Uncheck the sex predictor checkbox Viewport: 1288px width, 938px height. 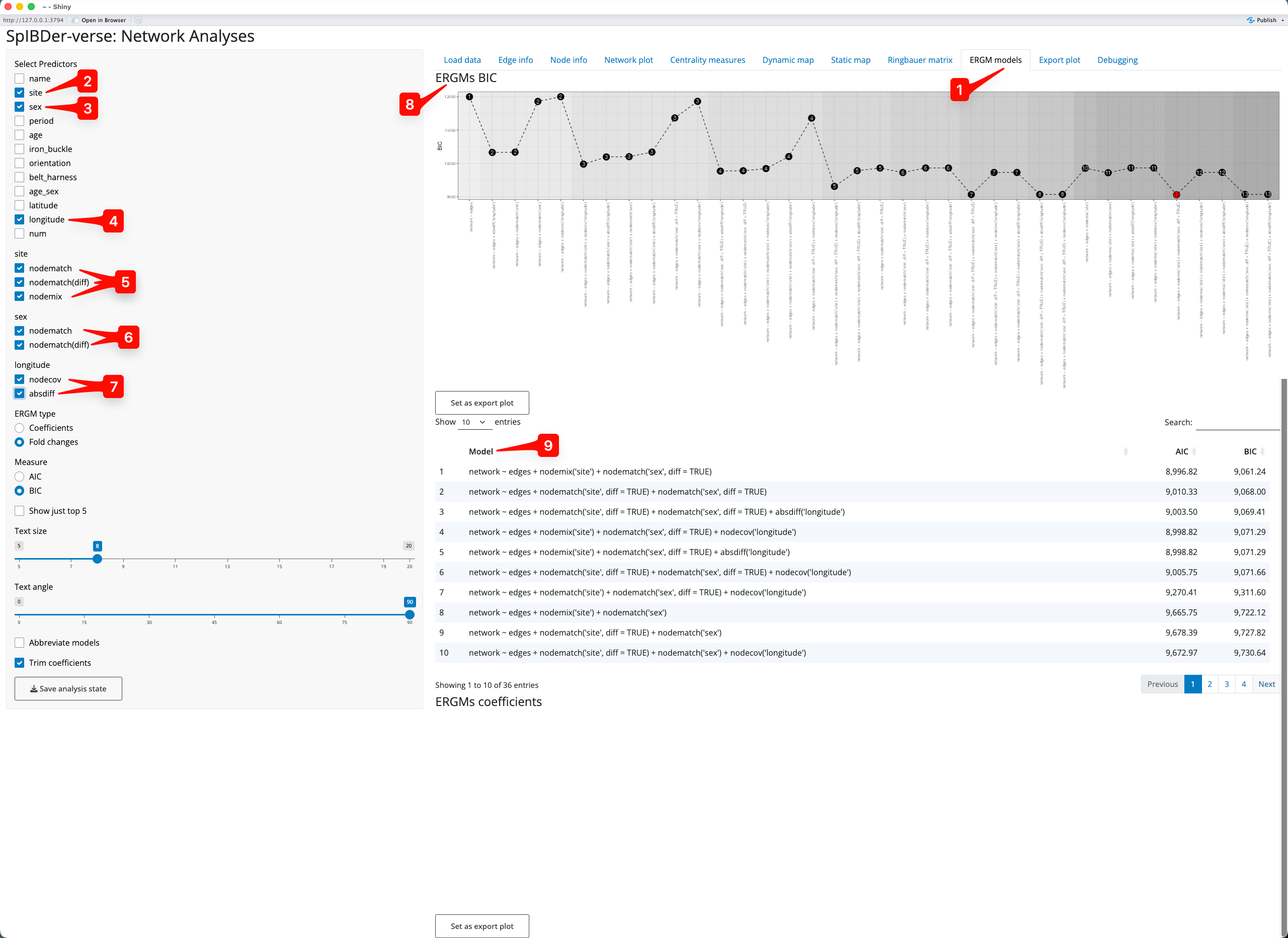[x=19, y=107]
